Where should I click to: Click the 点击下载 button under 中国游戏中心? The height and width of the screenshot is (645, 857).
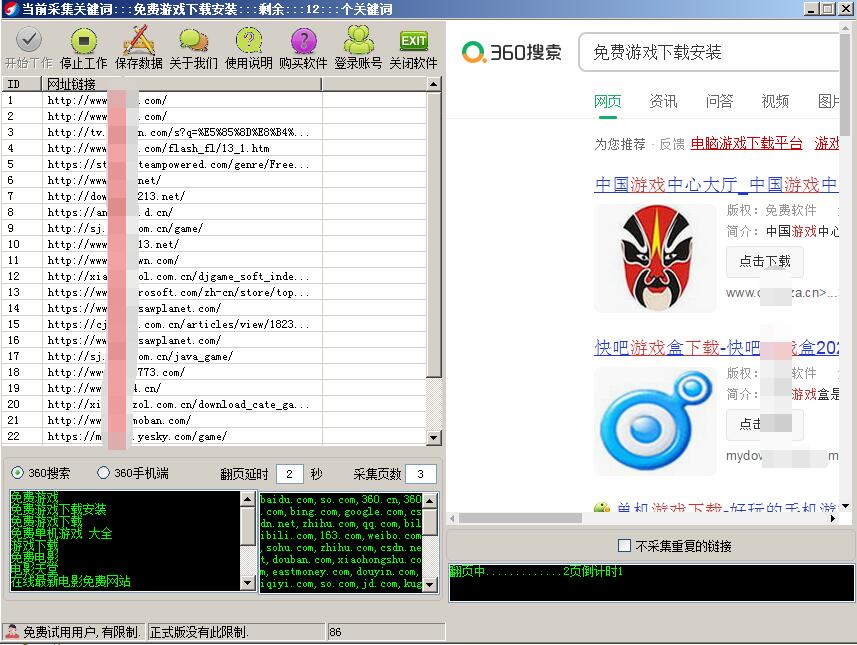click(x=764, y=261)
